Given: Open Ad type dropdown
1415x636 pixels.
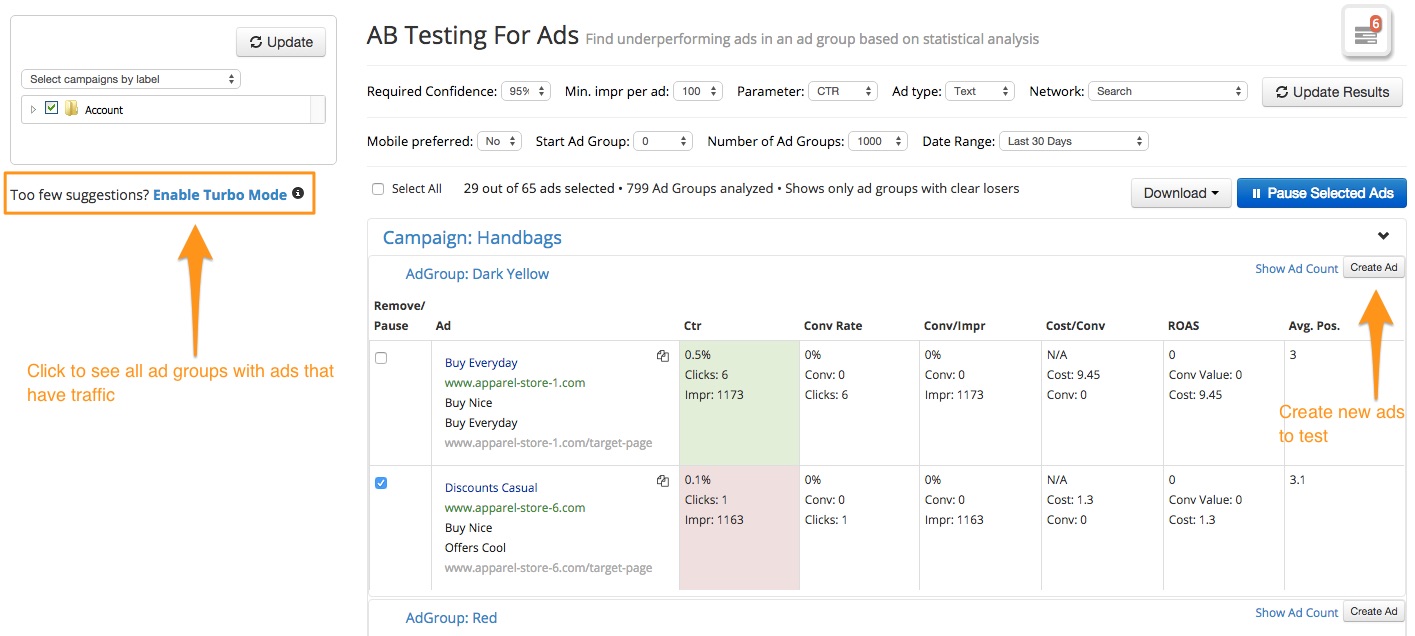Looking at the screenshot, I should [x=980, y=91].
